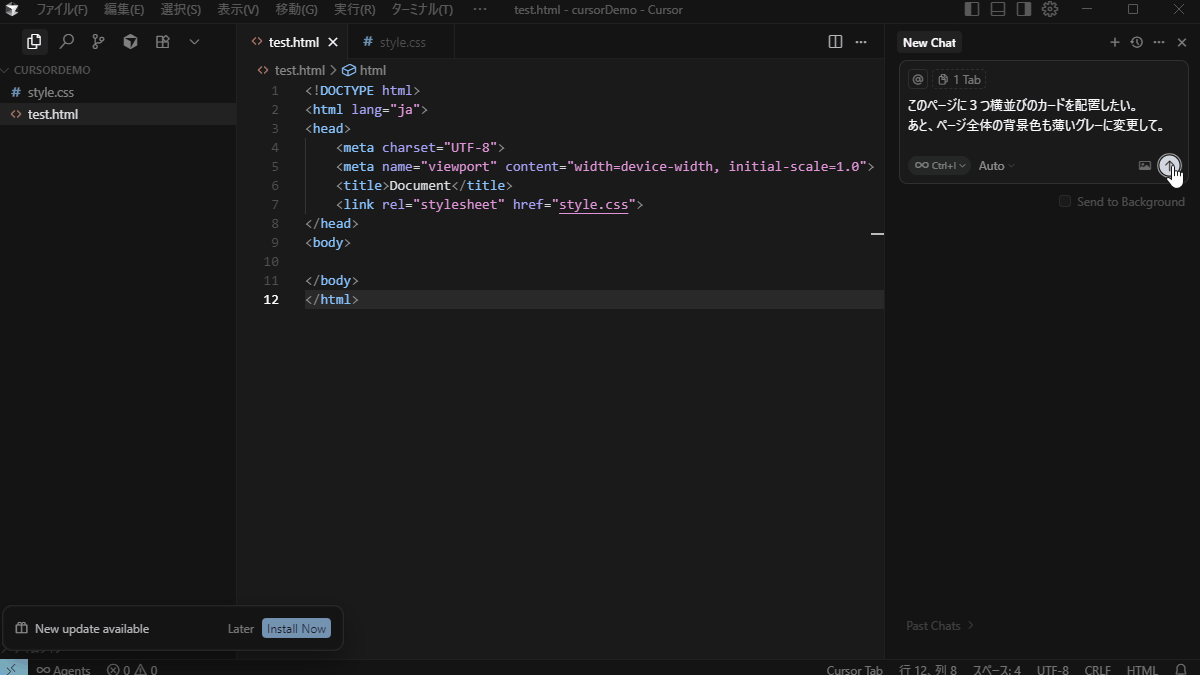Toggle the primary sidebar layout icon
This screenshot has height=675, width=1200.
click(x=972, y=9)
